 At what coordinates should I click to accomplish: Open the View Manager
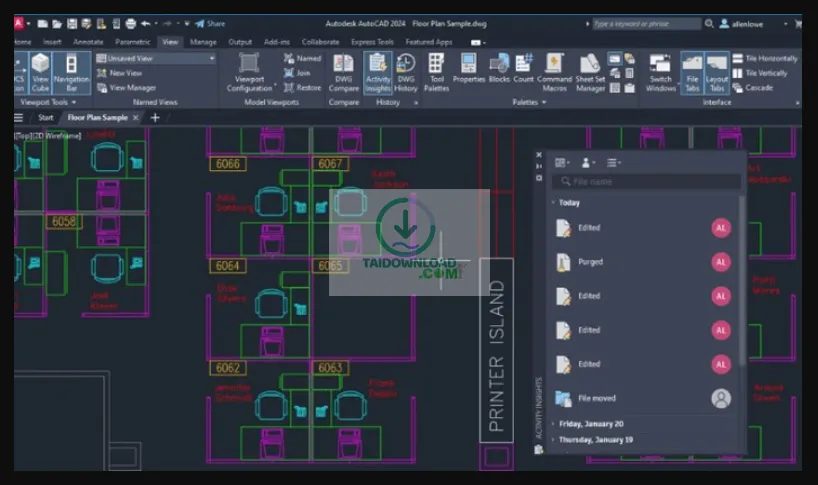coord(127,88)
